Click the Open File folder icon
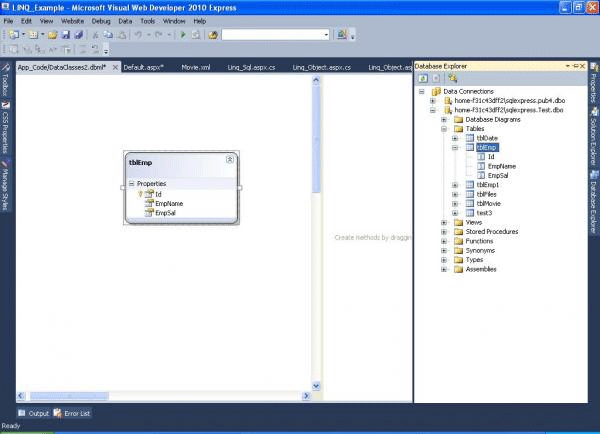Screen dimensions: 600x434 coord(53,35)
